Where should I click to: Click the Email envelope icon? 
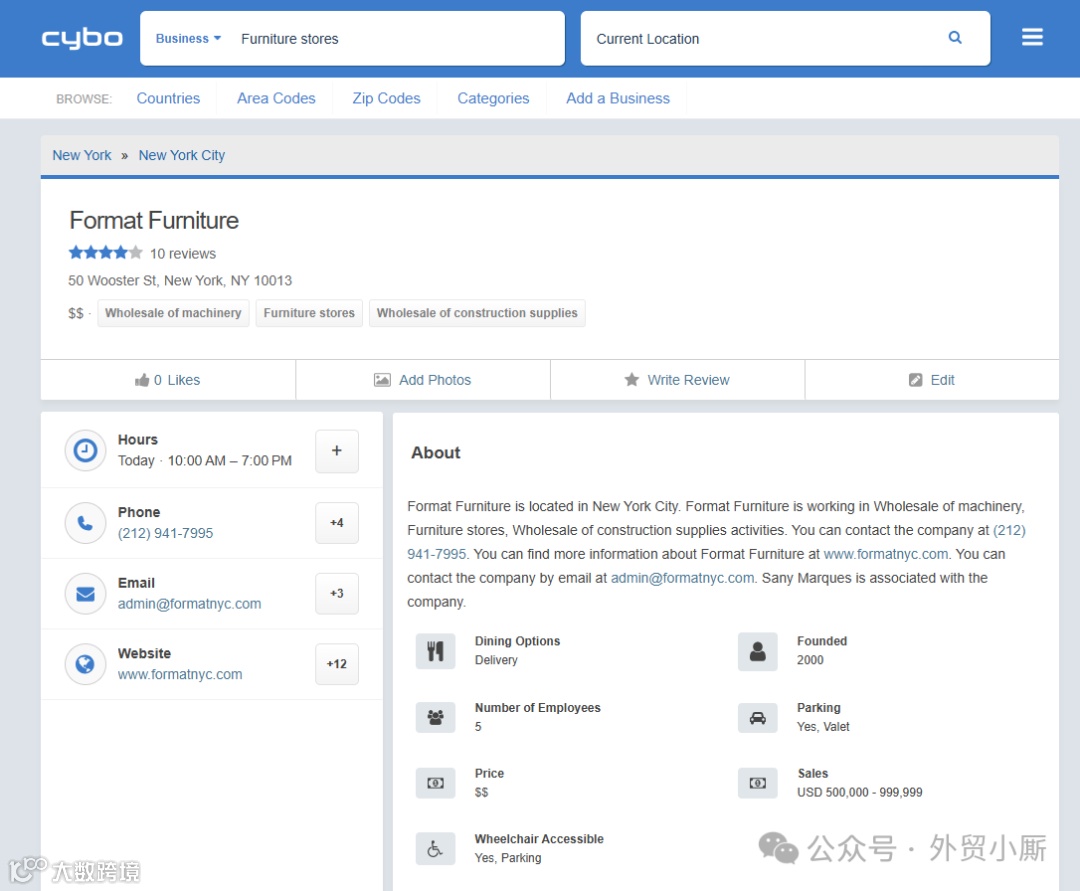(85, 594)
